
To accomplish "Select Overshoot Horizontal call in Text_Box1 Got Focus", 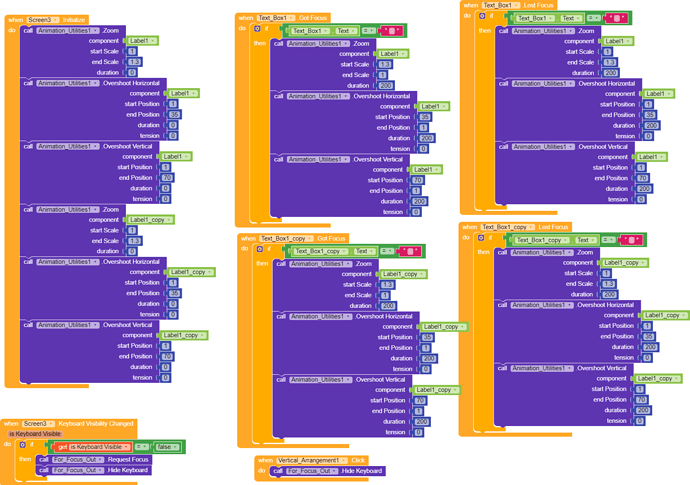I will [x=343, y=122].
